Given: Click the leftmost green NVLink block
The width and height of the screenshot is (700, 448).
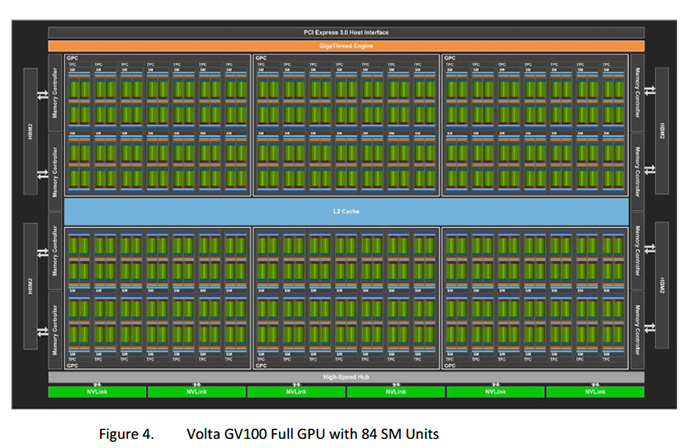Looking at the screenshot, I should [97, 392].
